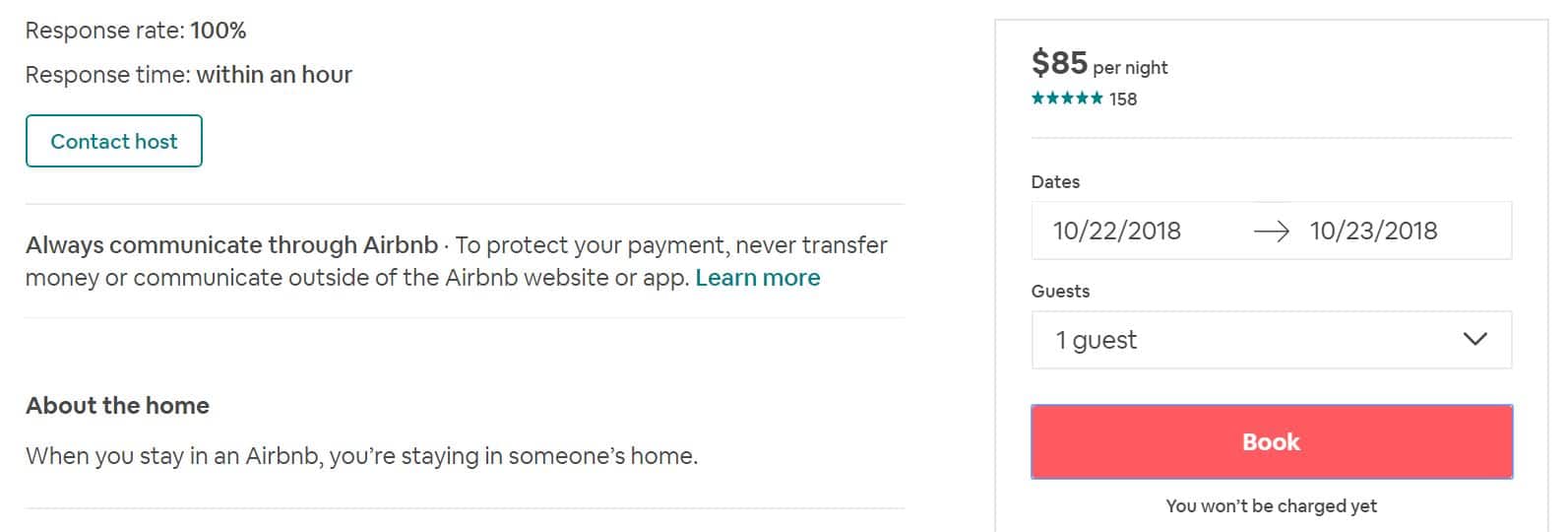
Task: Open the Learn more link
Action: click(757, 278)
